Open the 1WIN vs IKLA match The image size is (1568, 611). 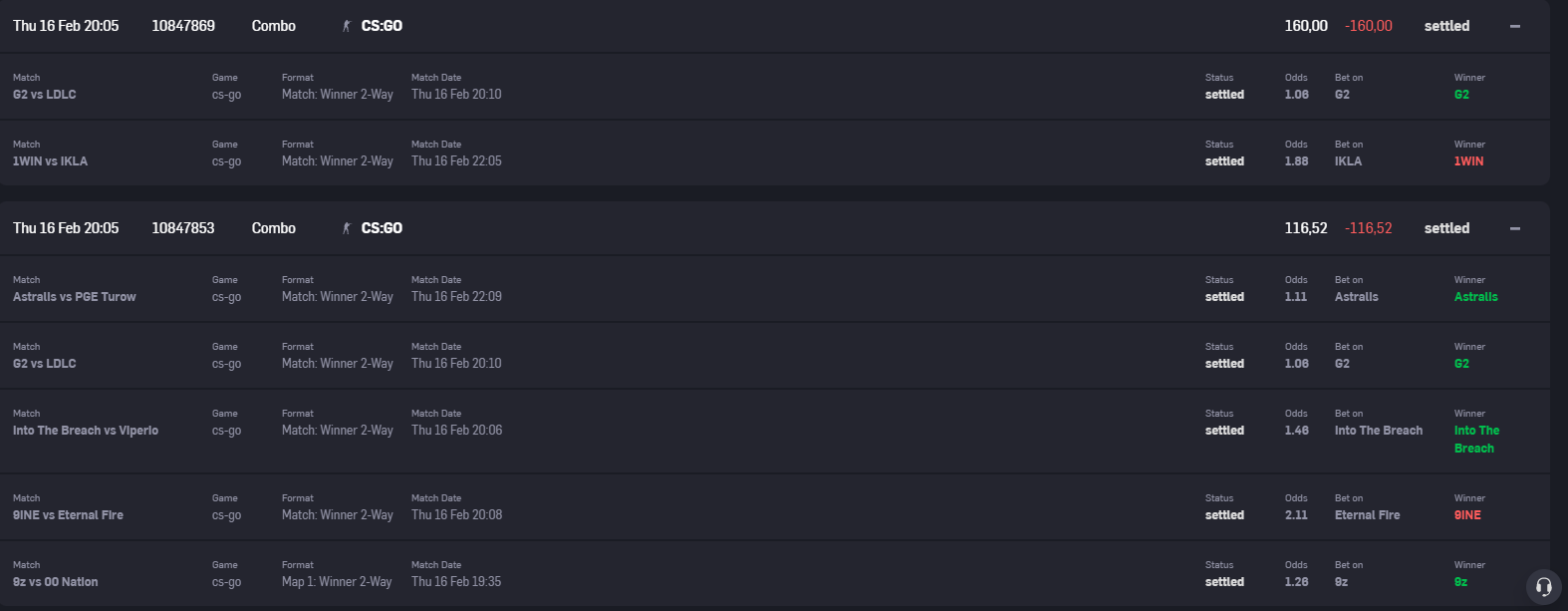50,161
